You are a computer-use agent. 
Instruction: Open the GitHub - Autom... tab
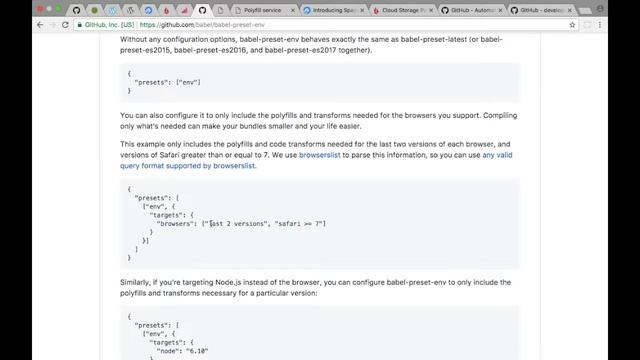pyautogui.click(x=471, y=10)
